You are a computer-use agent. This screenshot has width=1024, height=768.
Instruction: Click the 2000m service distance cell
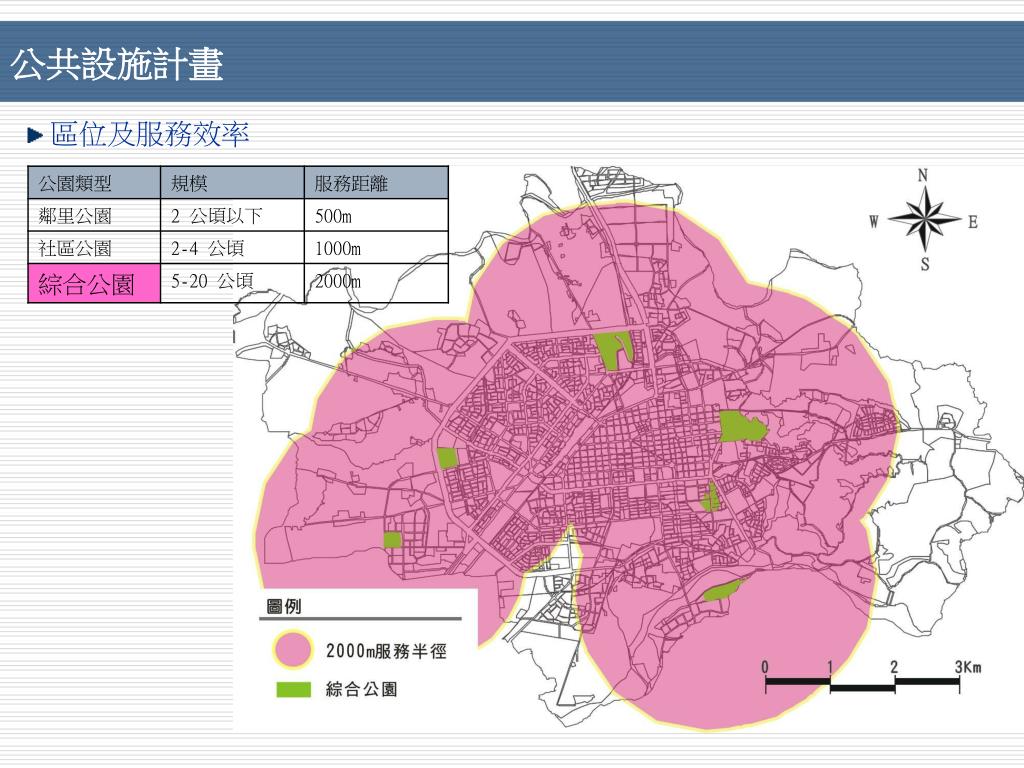[376, 283]
